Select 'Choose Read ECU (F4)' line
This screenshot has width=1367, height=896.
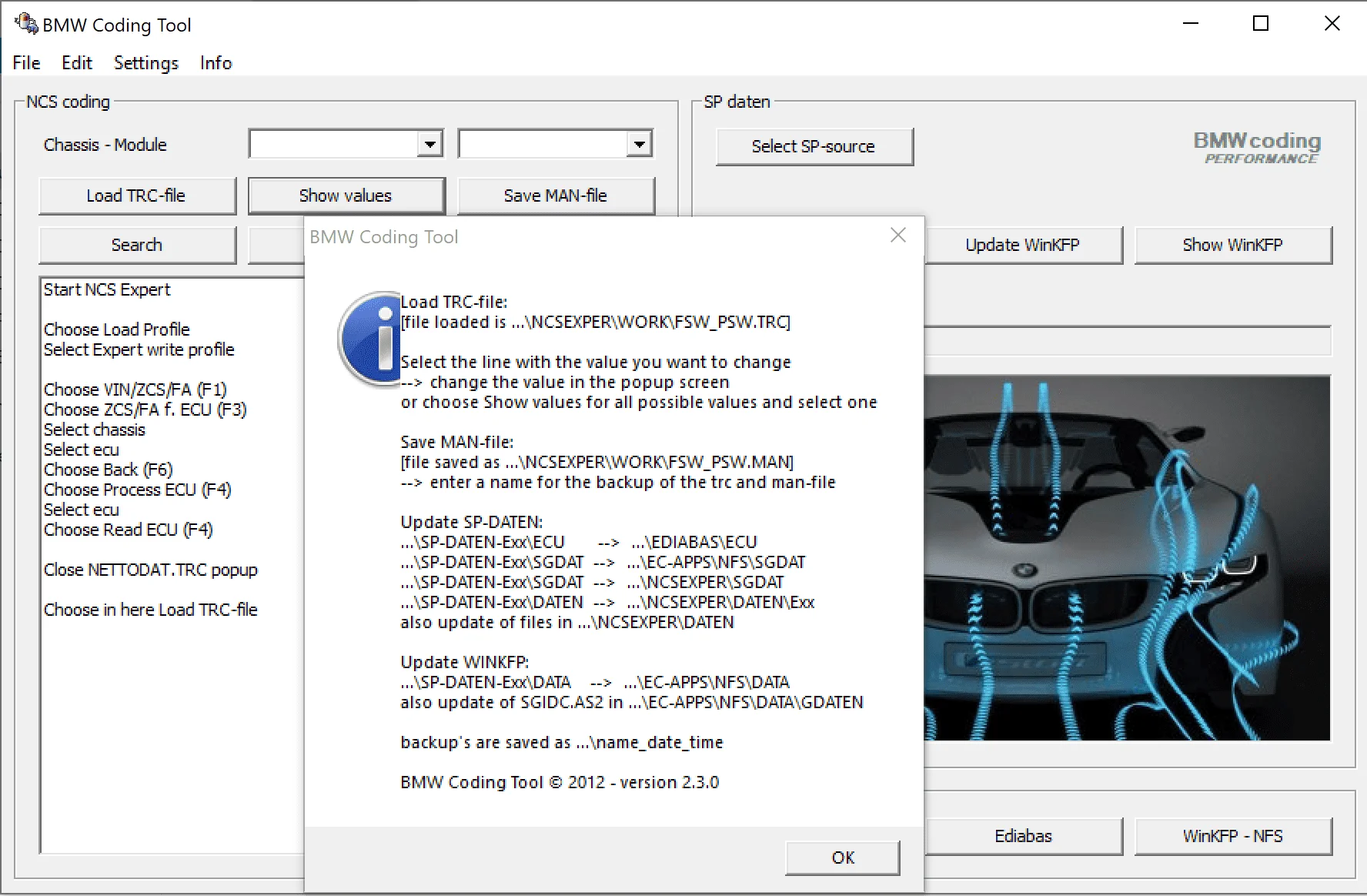129,530
